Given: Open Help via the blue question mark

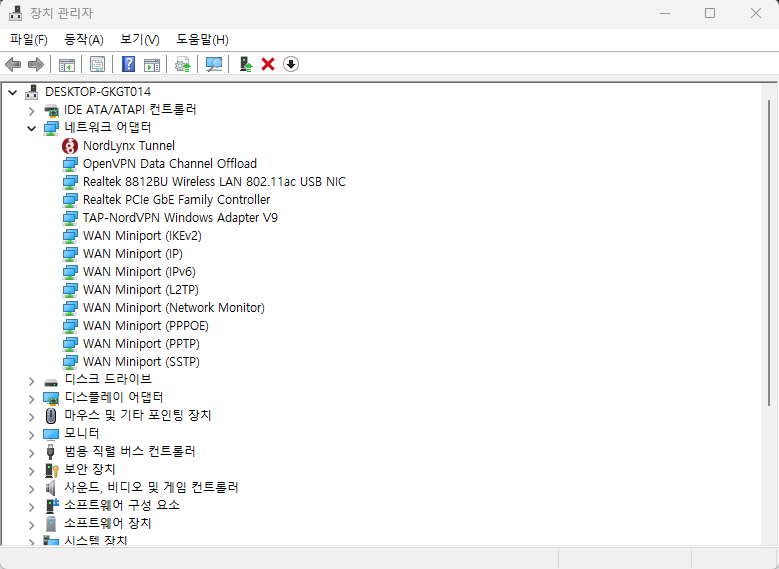Looking at the screenshot, I should coord(128,64).
